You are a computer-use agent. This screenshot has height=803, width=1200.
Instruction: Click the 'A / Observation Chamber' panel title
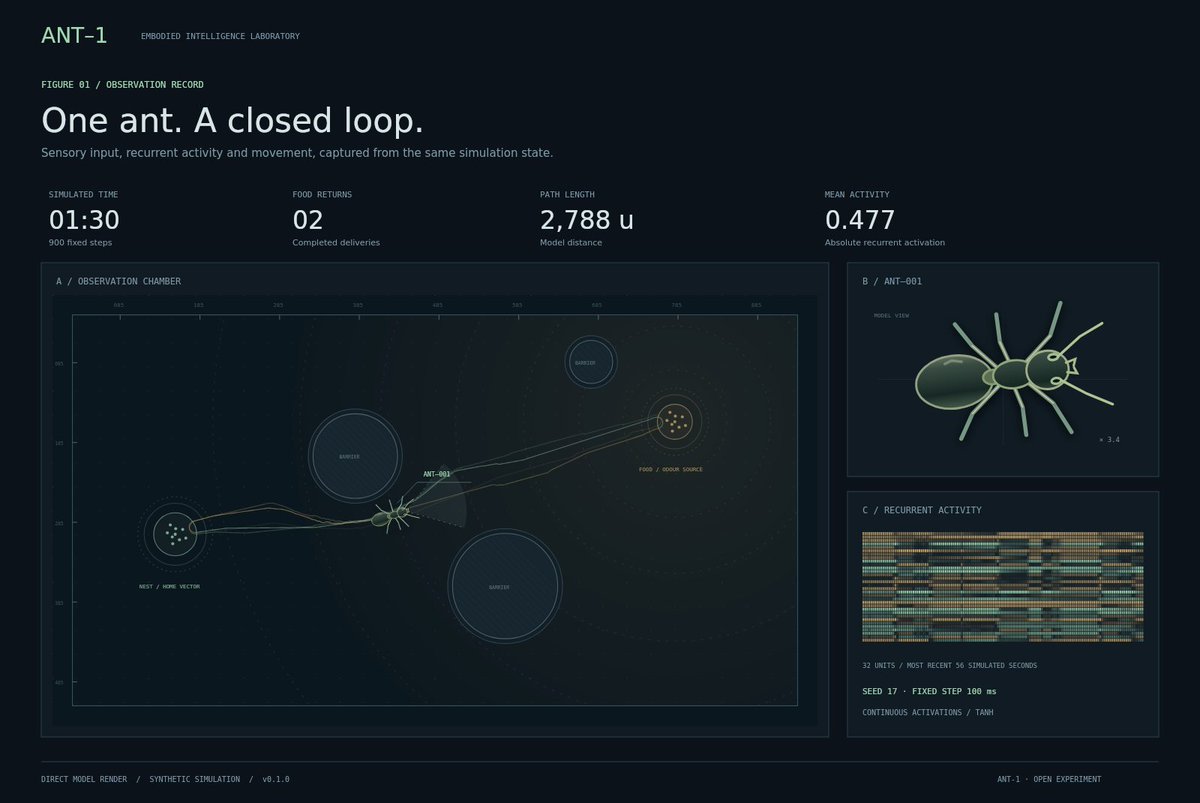pyautogui.click(x=119, y=282)
